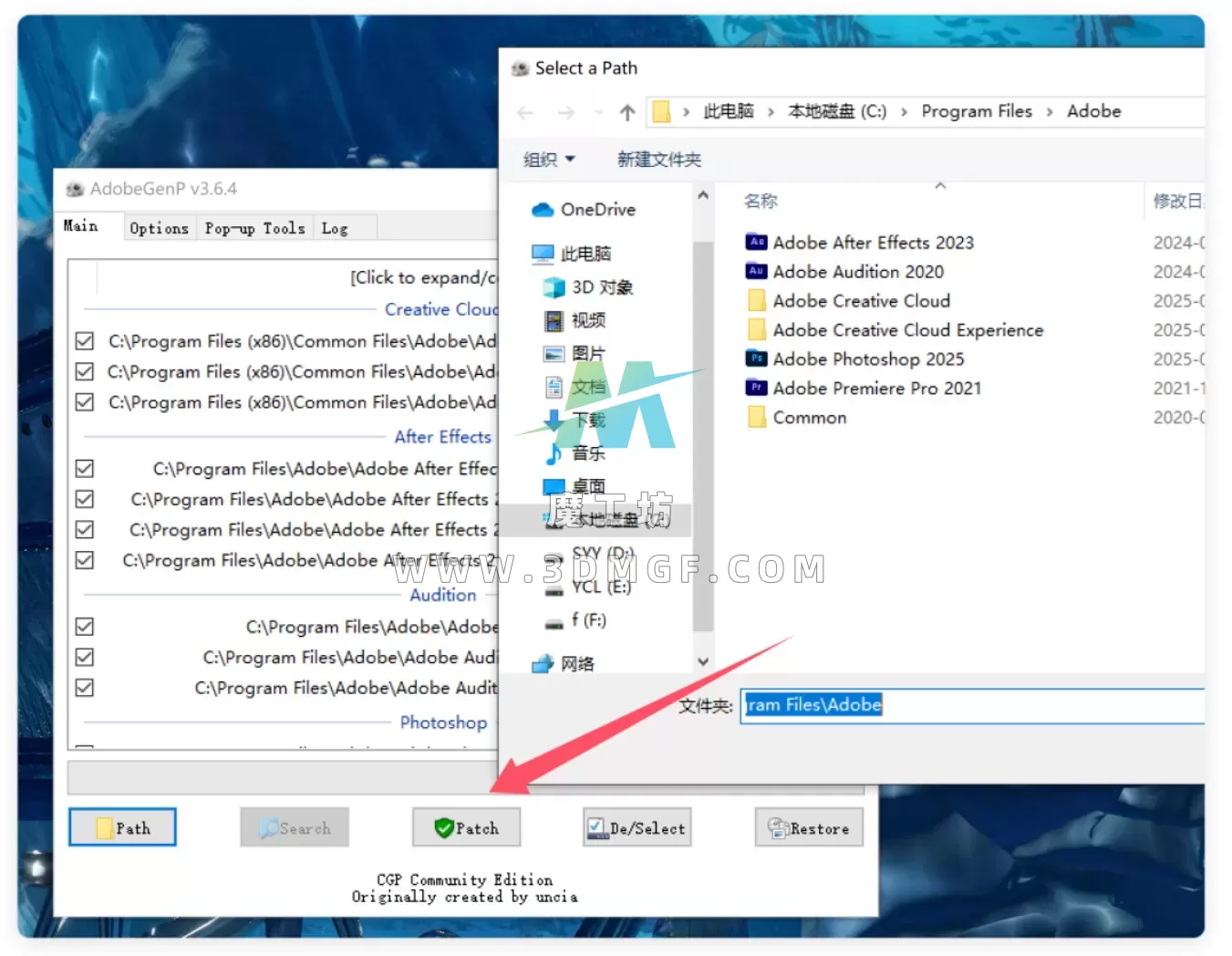Image resolution: width=1232 pixels, height=956 pixels.
Task: Toggle the last Audition path checkbox
Action: pos(85,688)
